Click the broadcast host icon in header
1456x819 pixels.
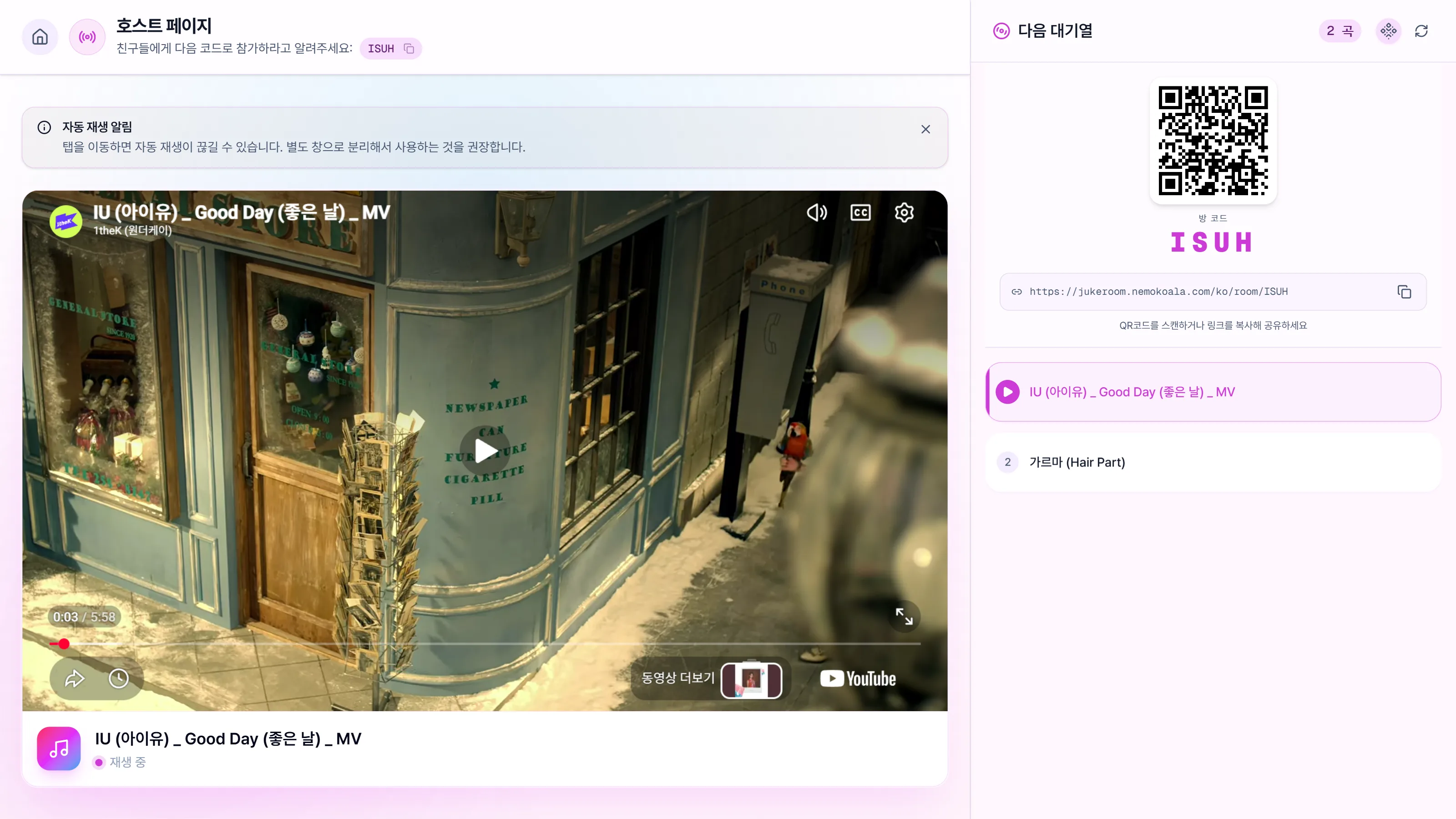tap(87, 37)
